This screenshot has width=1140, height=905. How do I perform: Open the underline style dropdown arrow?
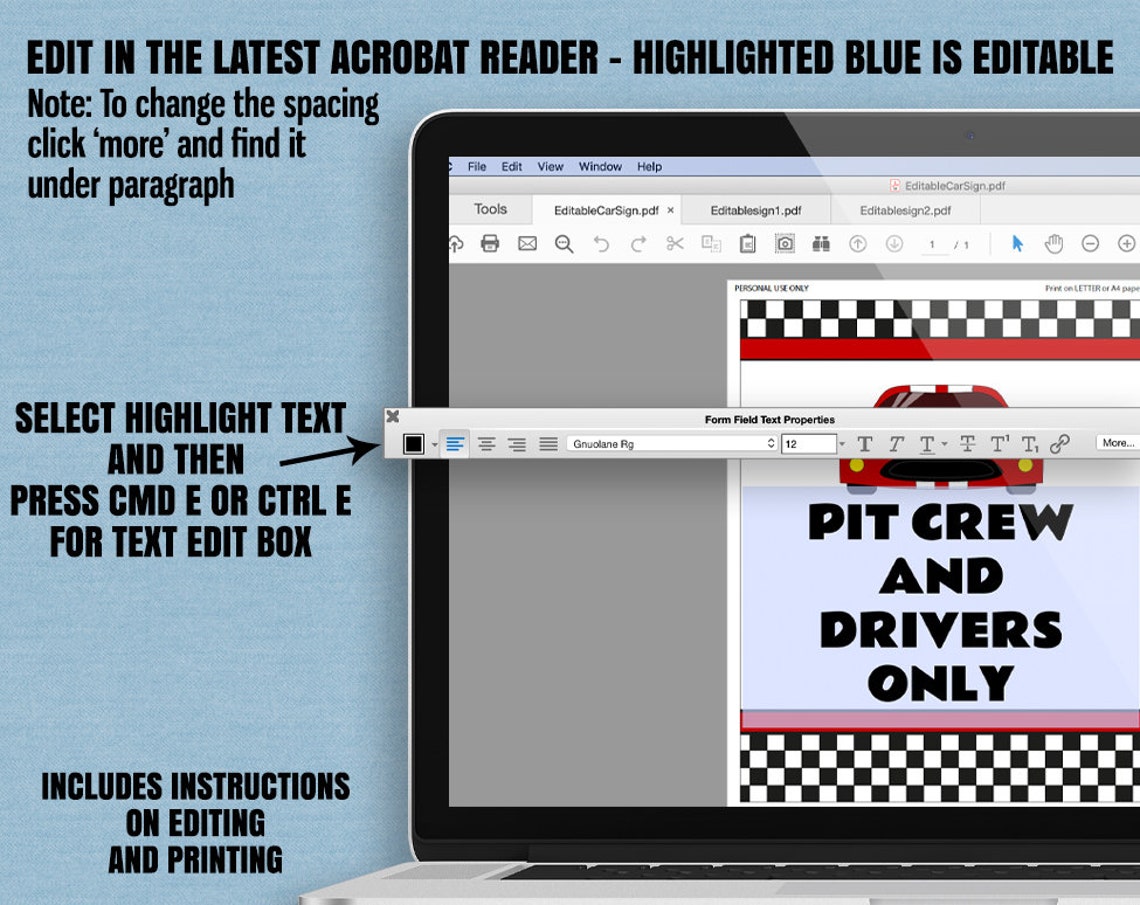tap(942, 444)
